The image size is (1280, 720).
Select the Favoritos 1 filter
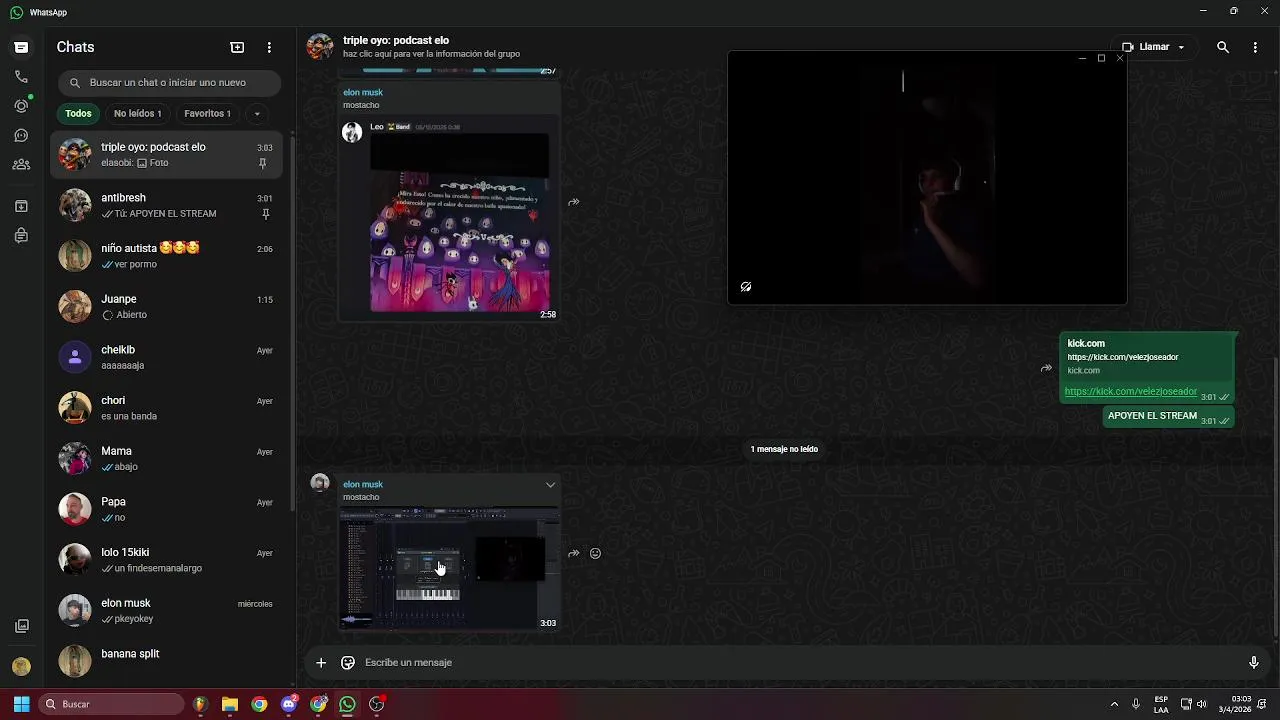click(207, 113)
